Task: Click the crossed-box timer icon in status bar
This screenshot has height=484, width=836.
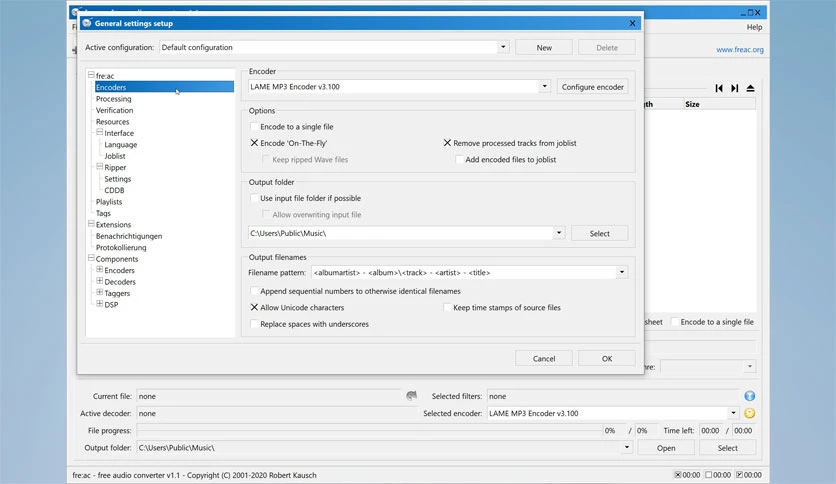Action: tap(678, 475)
